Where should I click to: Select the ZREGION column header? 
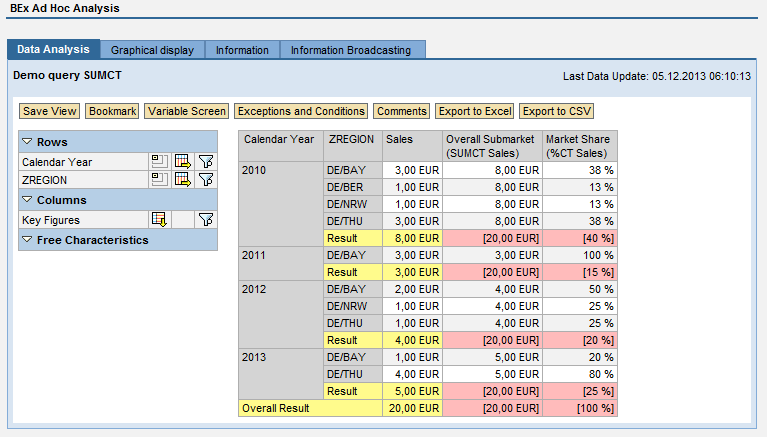353,146
